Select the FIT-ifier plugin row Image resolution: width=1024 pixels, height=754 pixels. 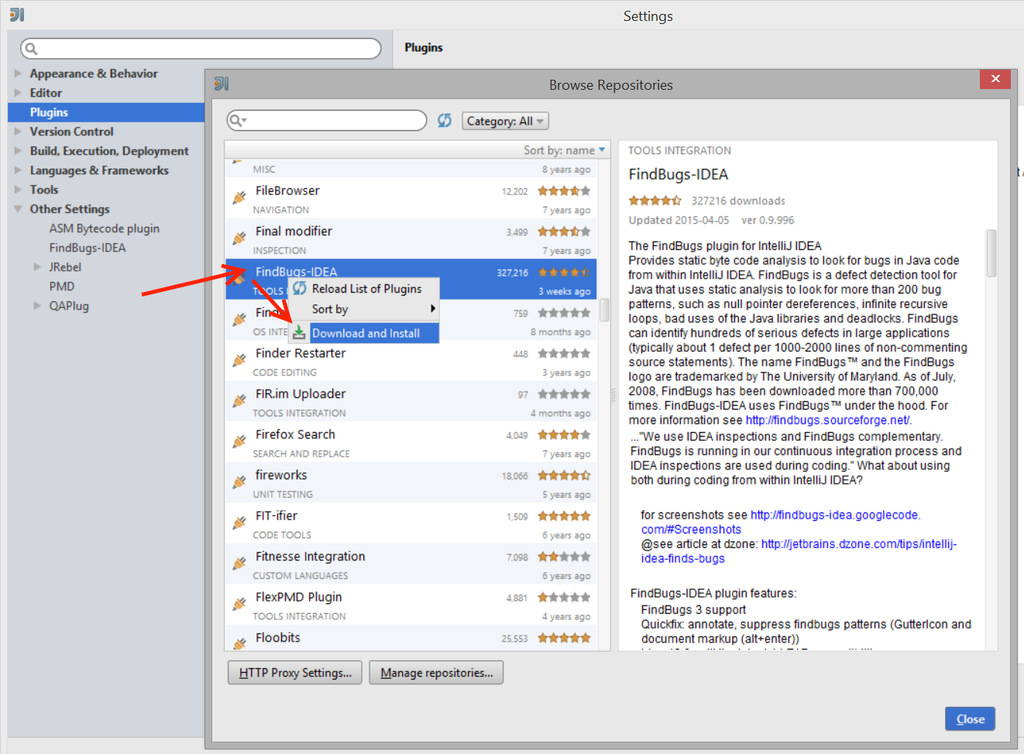tap(411, 523)
